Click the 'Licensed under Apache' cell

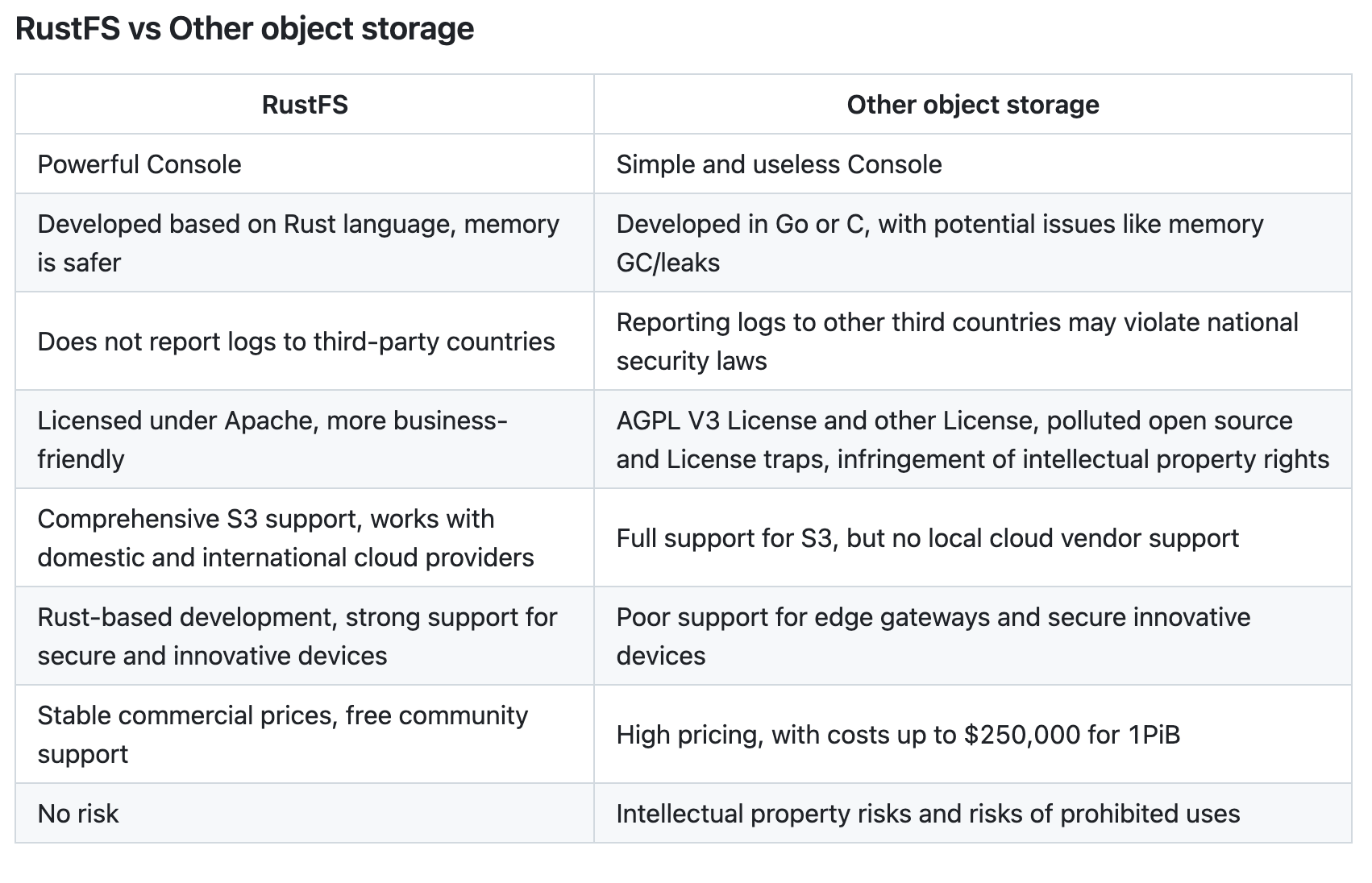(x=305, y=440)
